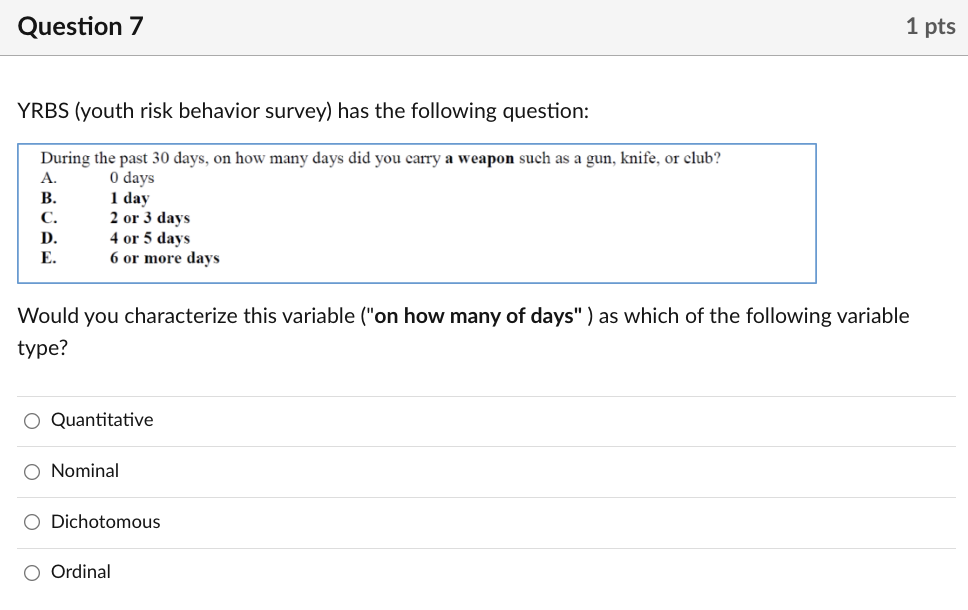This screenshot has width=968, height=610.
Task: Click the Dichotomous answer label
Action: pos(105,521)
